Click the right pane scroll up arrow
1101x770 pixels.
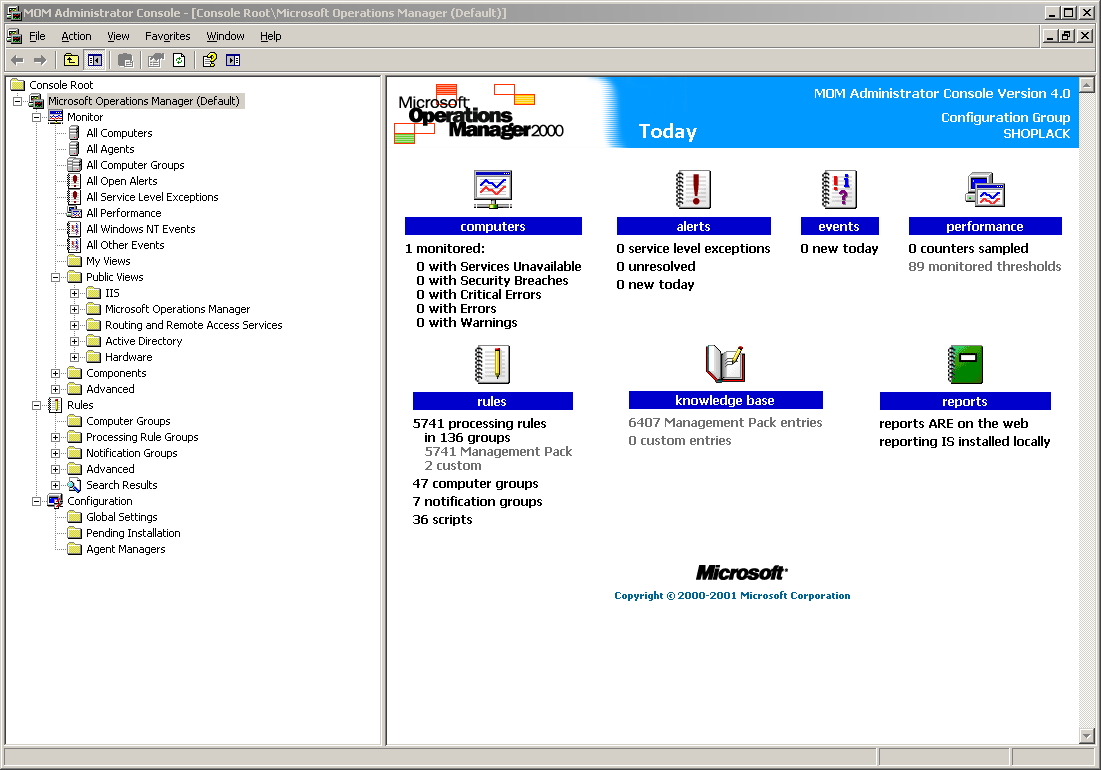coord(1087,85)
